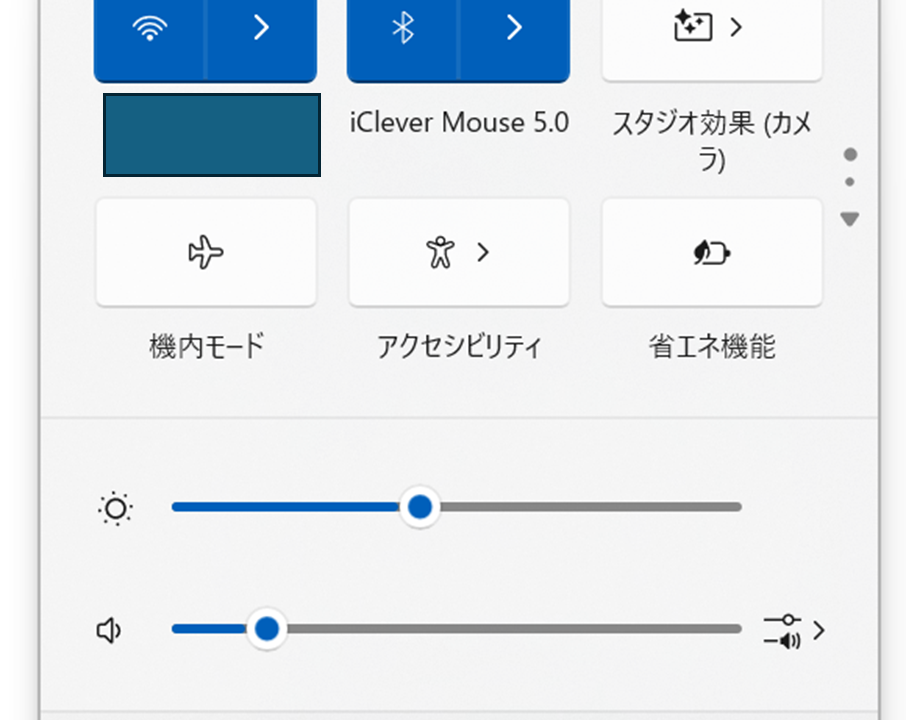Click the volume slider thumb
This screenshot has height=720, width=906.
[267, 629]
